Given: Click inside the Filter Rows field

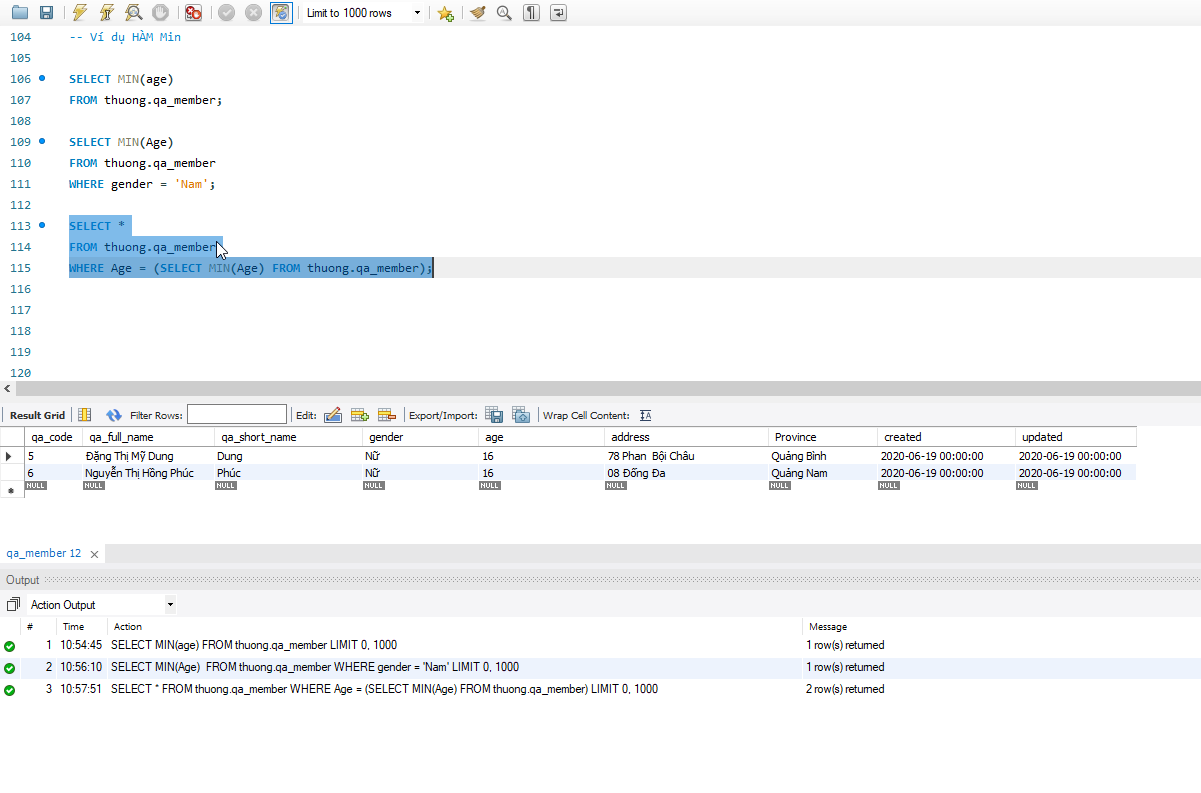Looking at the screenshot, I should tap(237, 413).
